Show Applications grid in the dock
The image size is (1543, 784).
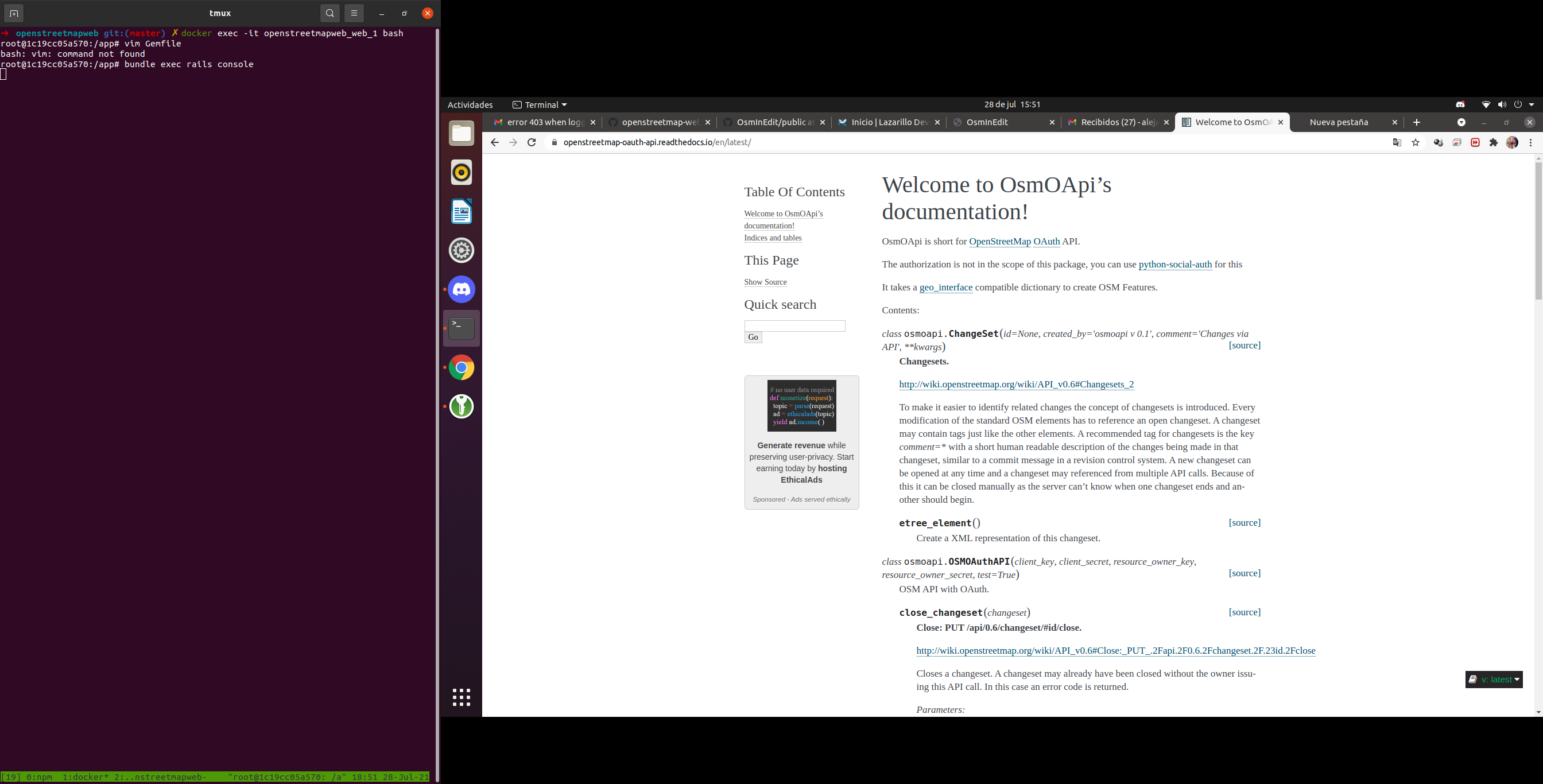point(461,697)
